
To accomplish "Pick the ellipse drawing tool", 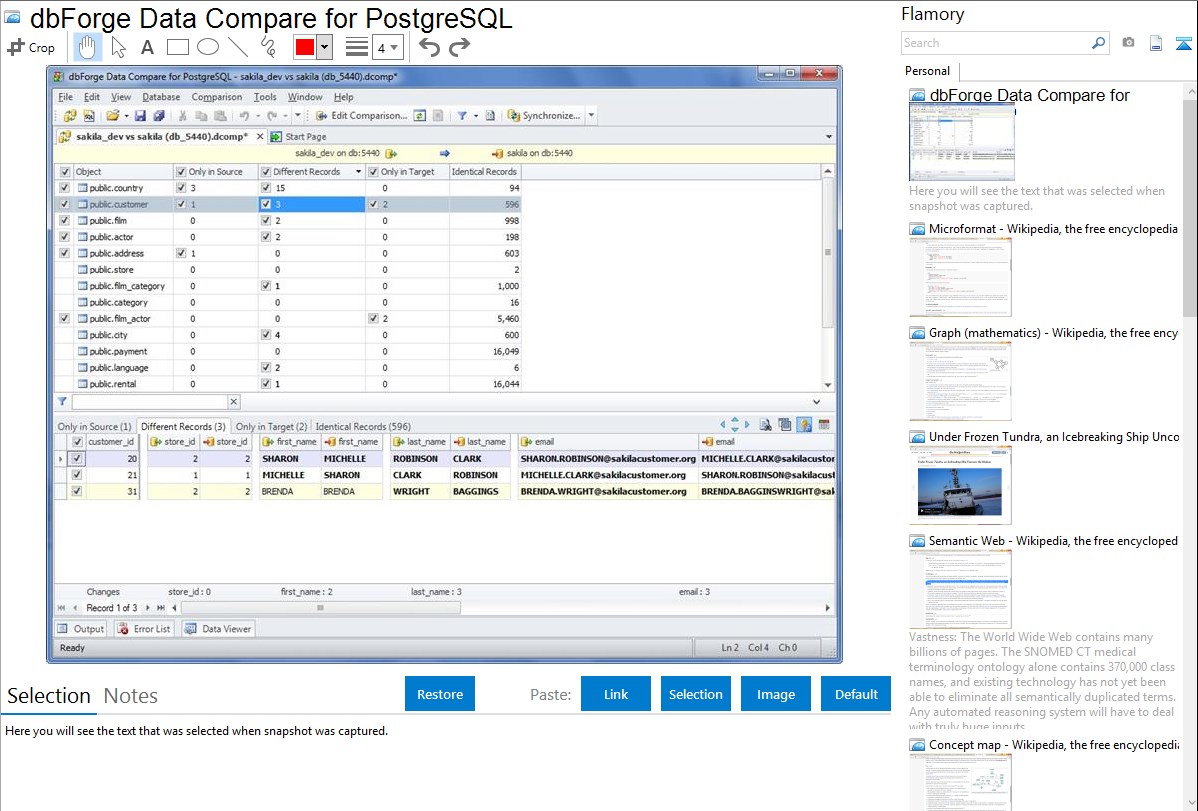I will (x=208, y=47).
